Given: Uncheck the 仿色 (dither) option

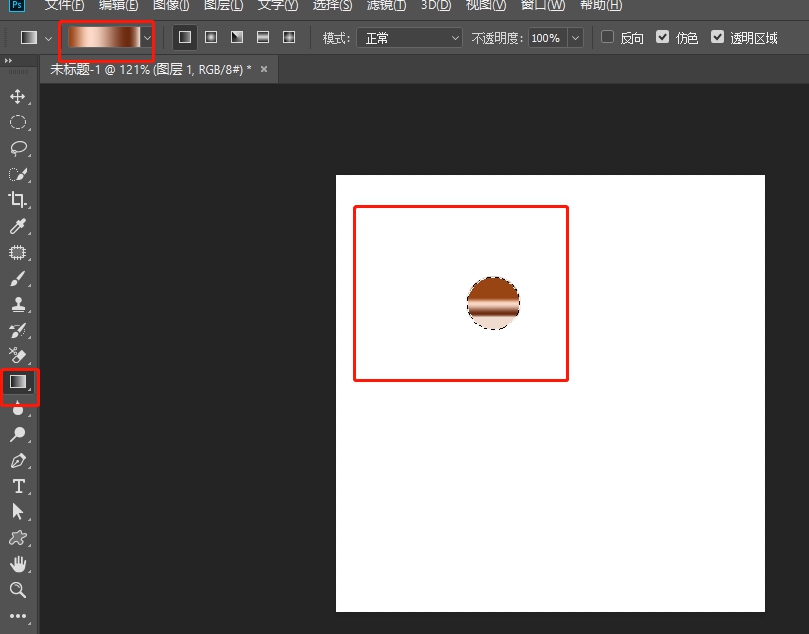Looking at the screenshot, I should (x=663, y=37).
